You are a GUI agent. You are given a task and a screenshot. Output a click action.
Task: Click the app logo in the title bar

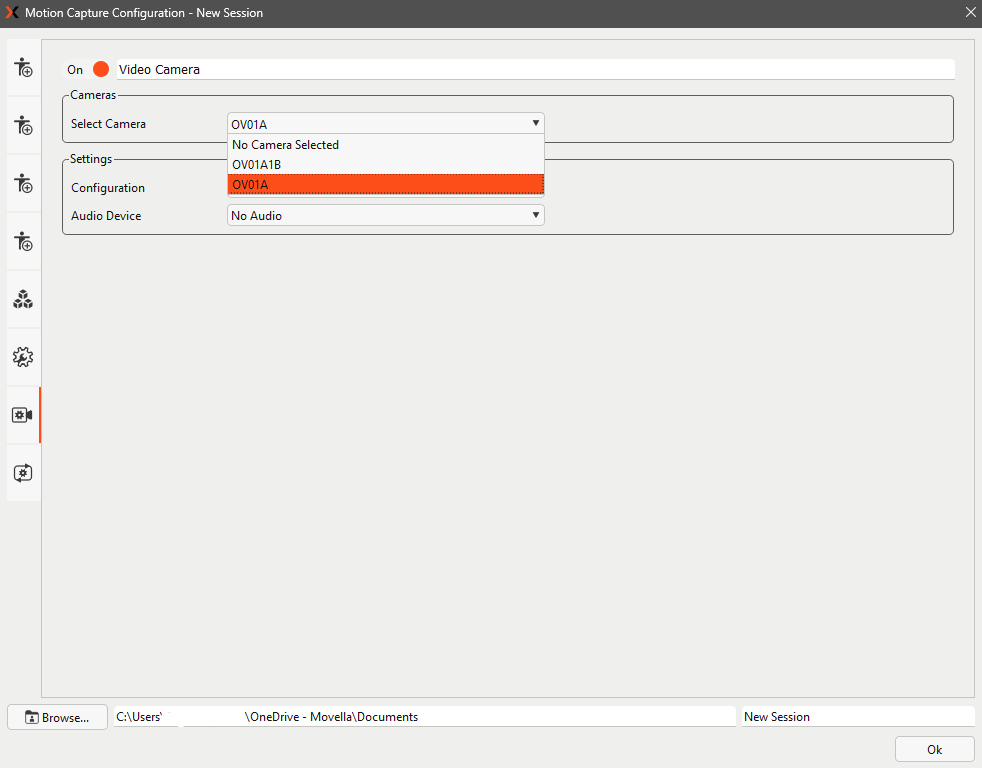(12, 13)
